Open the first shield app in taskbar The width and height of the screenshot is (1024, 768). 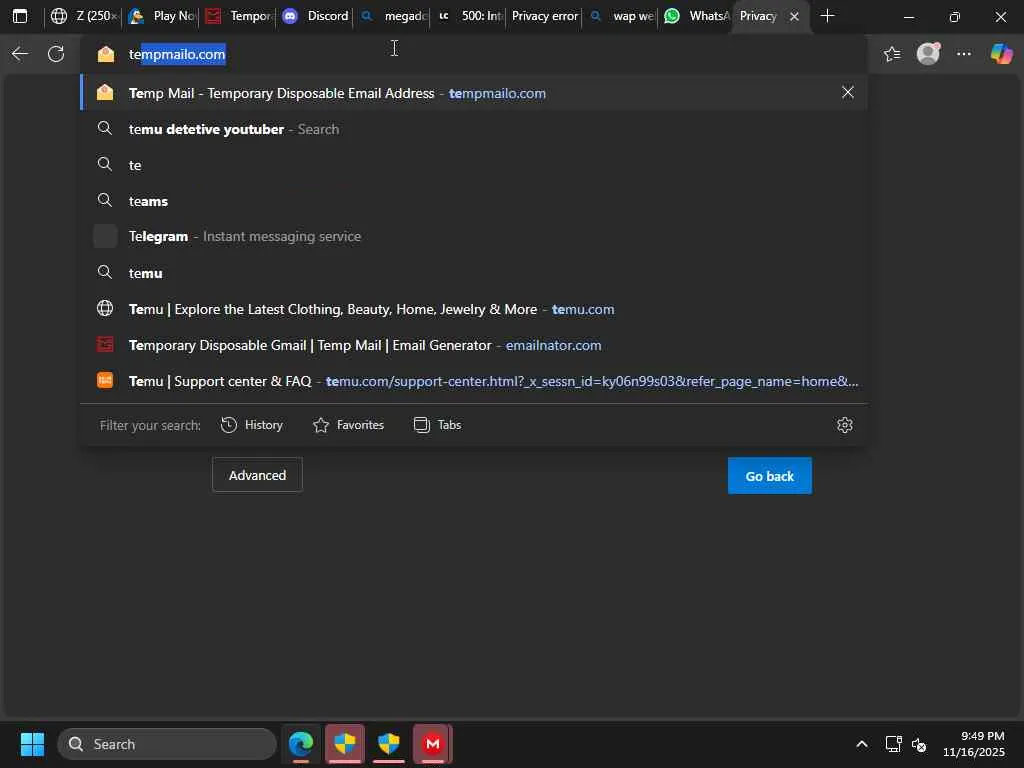[345, 744]
